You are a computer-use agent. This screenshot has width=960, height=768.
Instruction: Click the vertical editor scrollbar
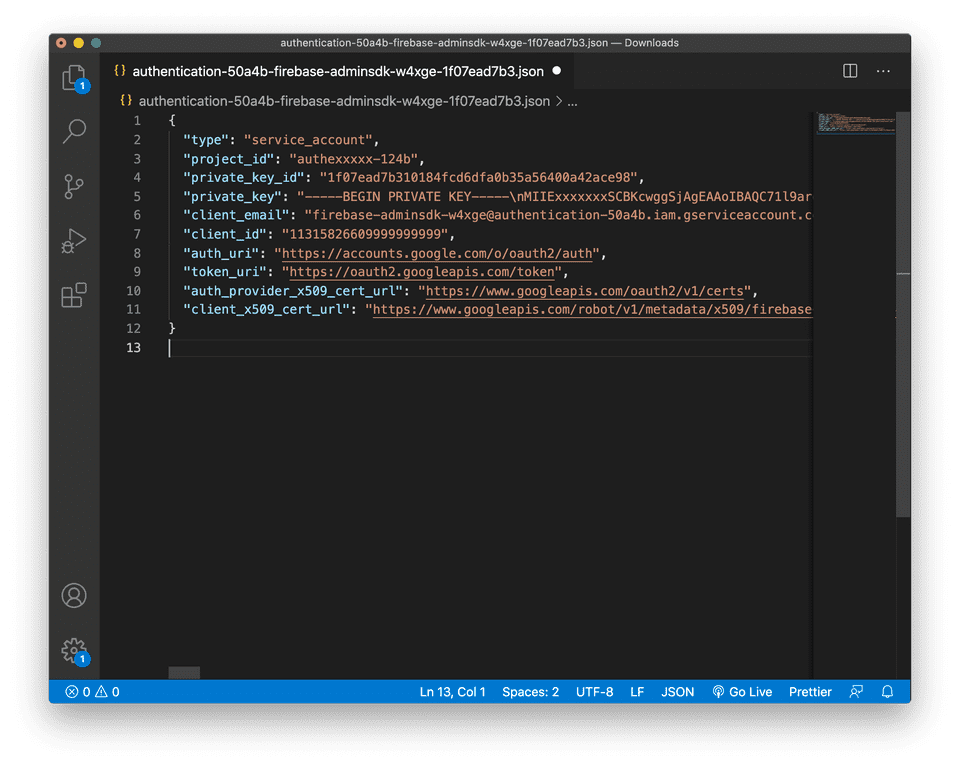coord(902,314)
